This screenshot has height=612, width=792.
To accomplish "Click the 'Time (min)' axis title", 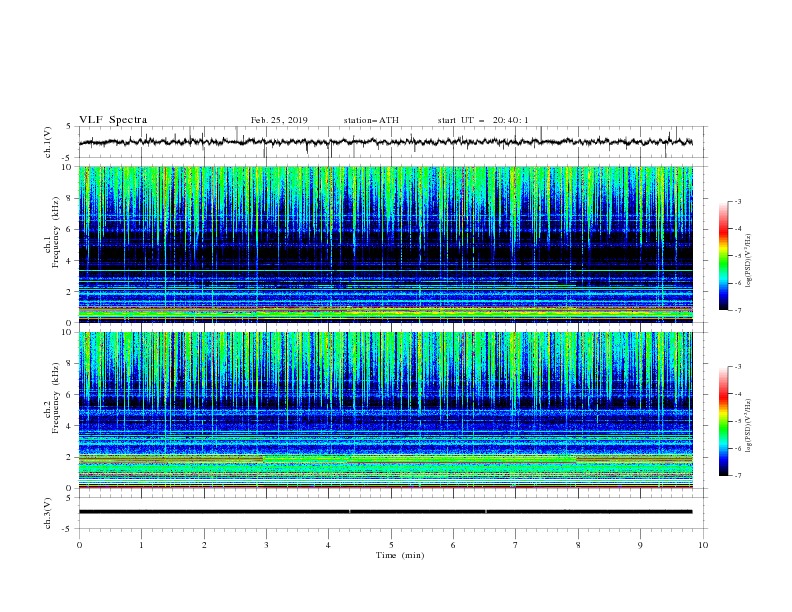I will [x=400, y=555].
